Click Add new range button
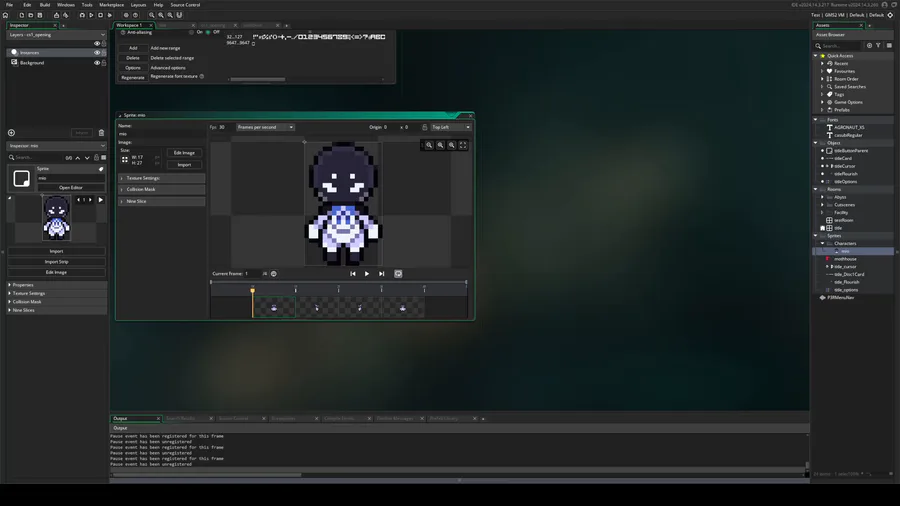Viewport: 900px width, 506px height. [133, 48]
